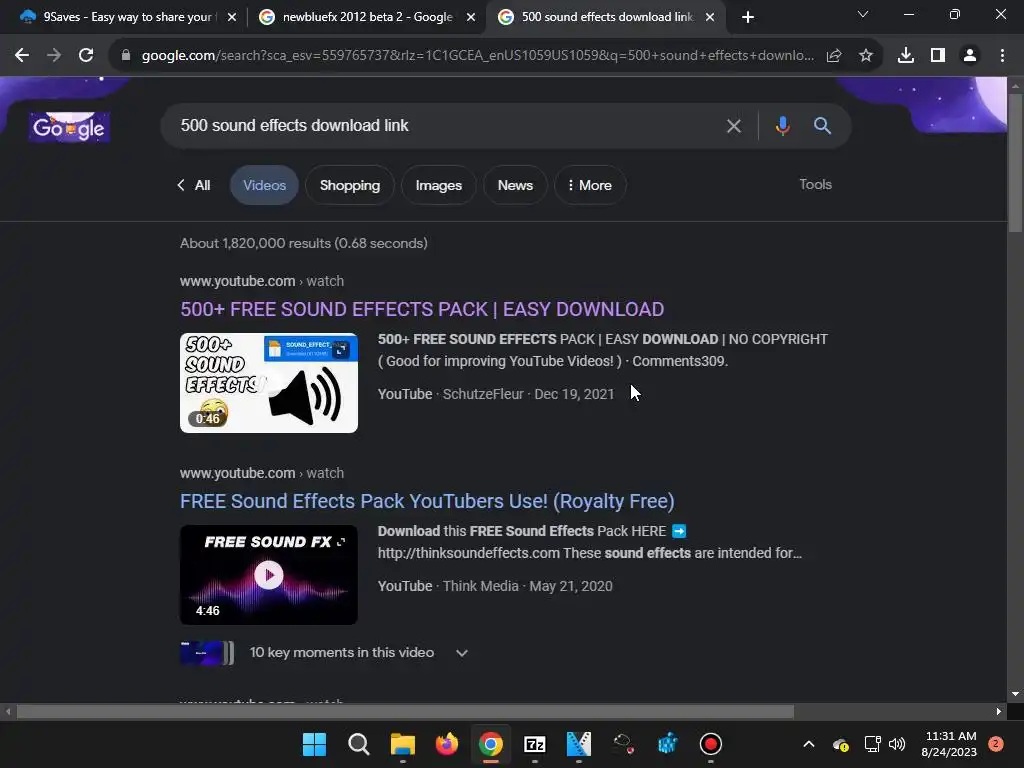View site info via lock icon

126,56
